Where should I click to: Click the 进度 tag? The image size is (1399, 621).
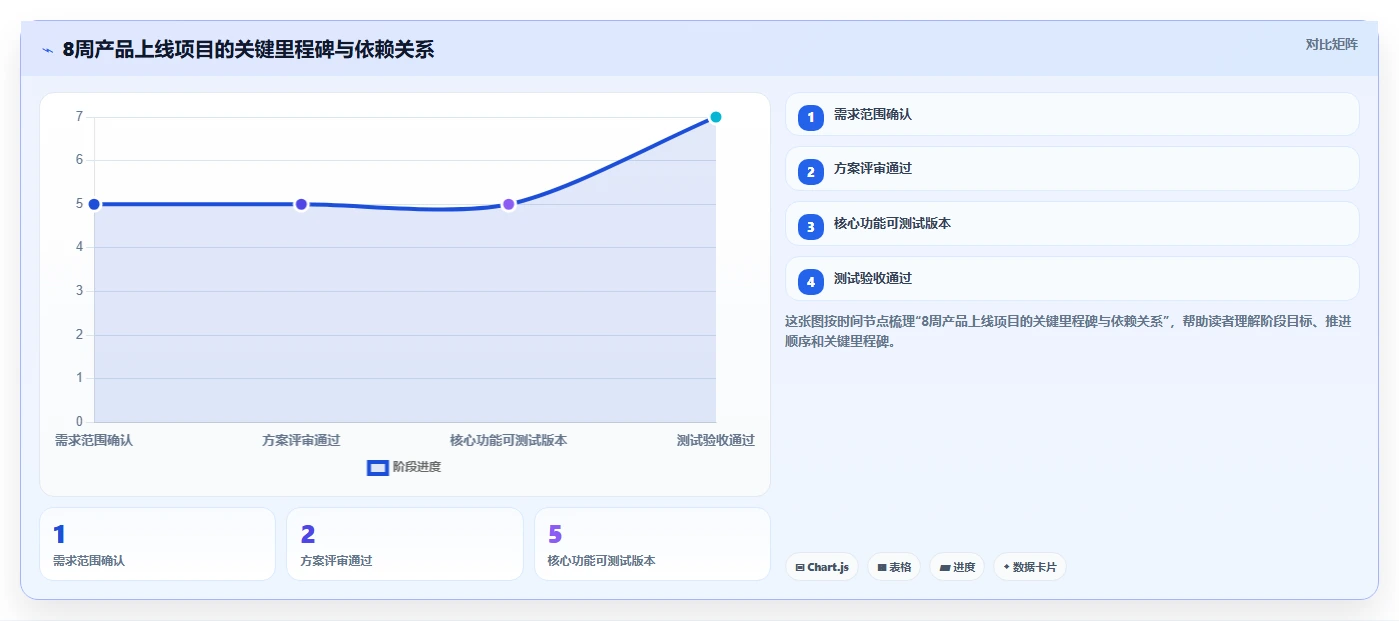coord(956,567)
